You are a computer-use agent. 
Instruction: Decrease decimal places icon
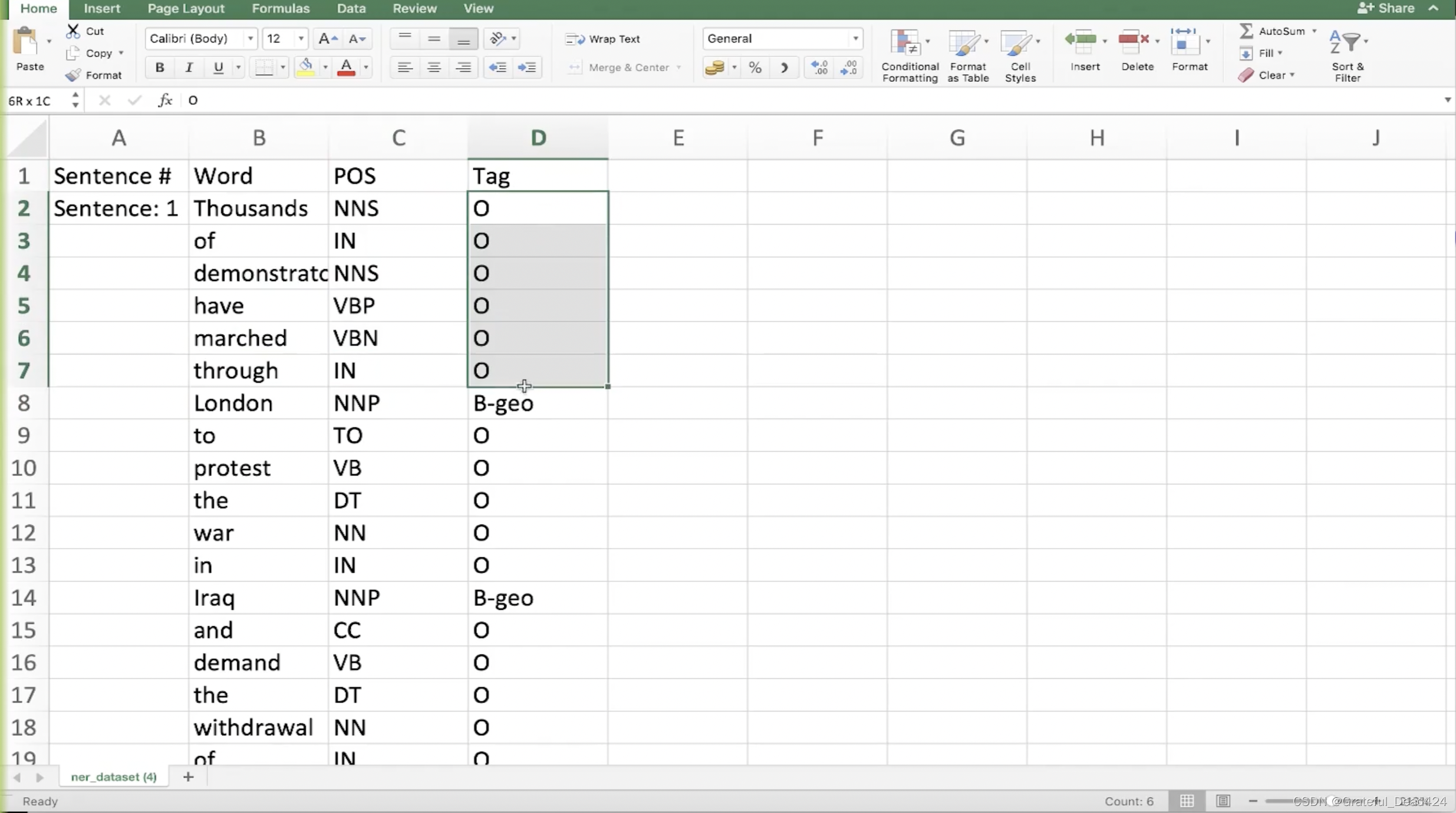tap(849, 68)
